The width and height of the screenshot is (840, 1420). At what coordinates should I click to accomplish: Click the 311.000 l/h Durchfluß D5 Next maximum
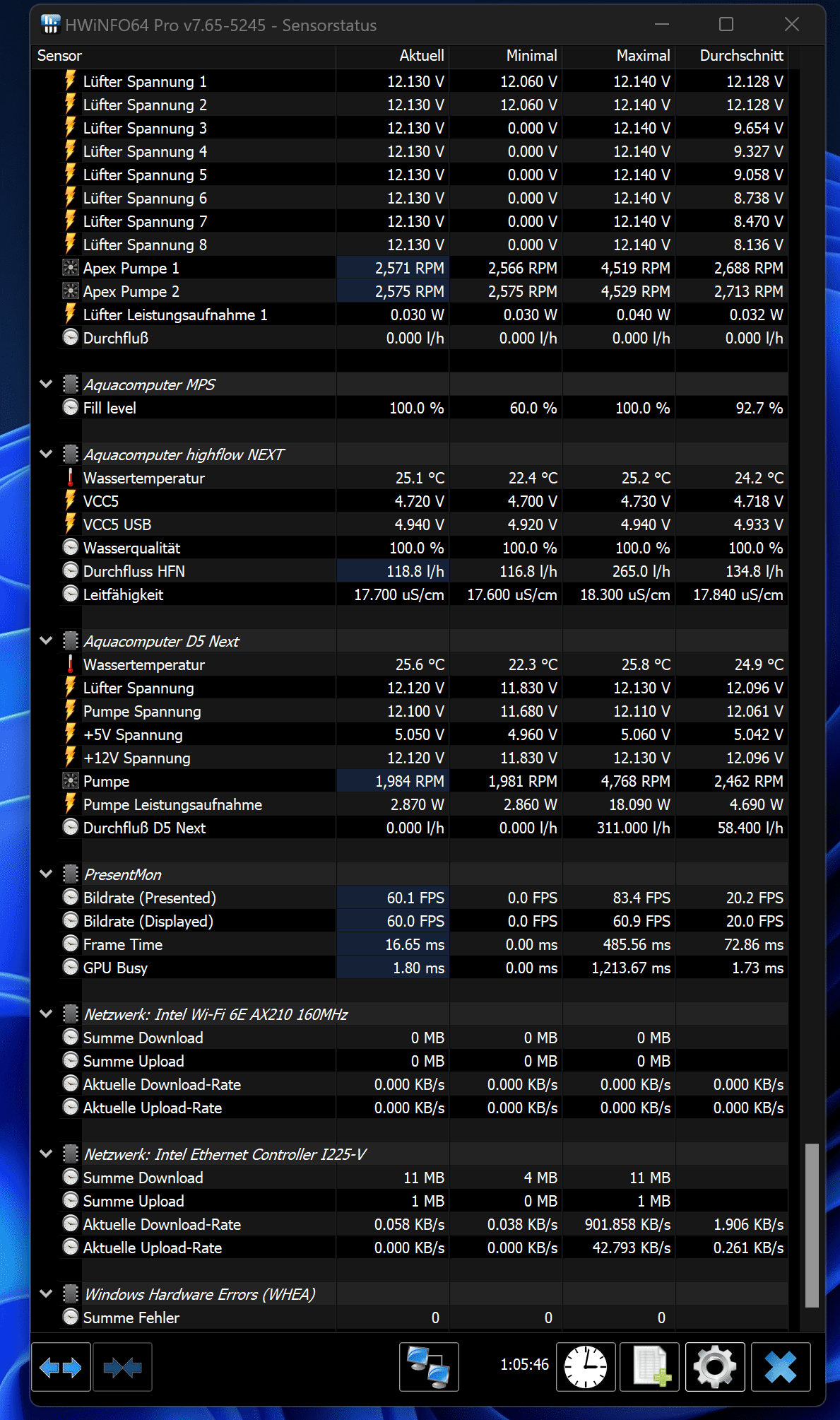coord(634,828)
